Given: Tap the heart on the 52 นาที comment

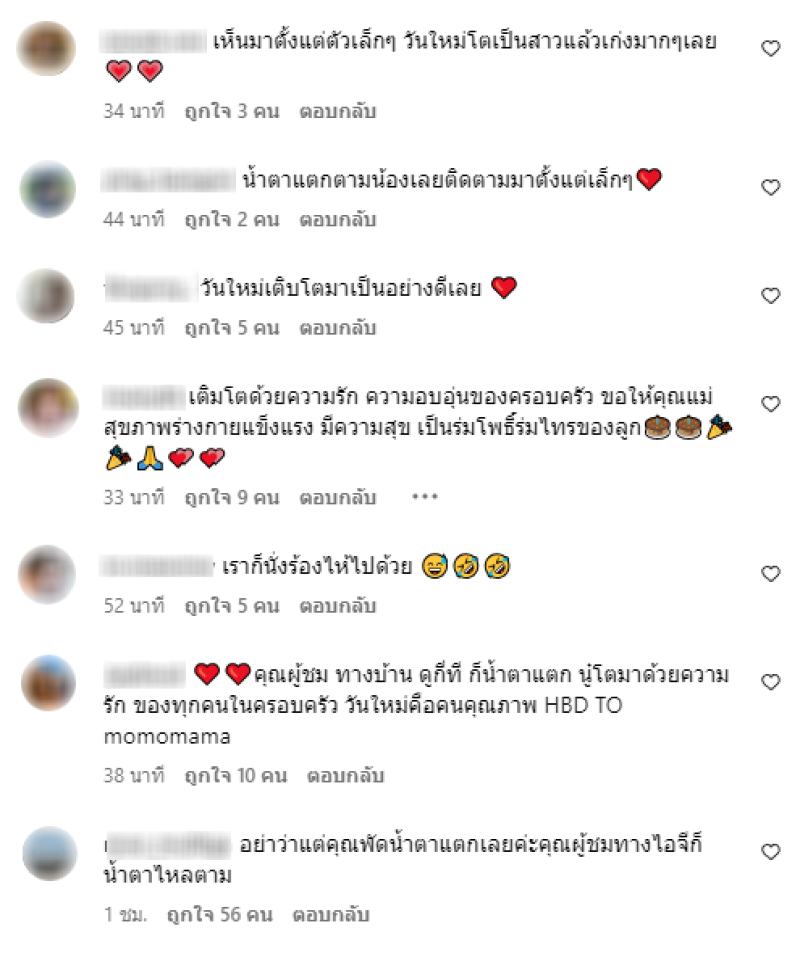Looking at the screenshot, I should click(771, 573).
